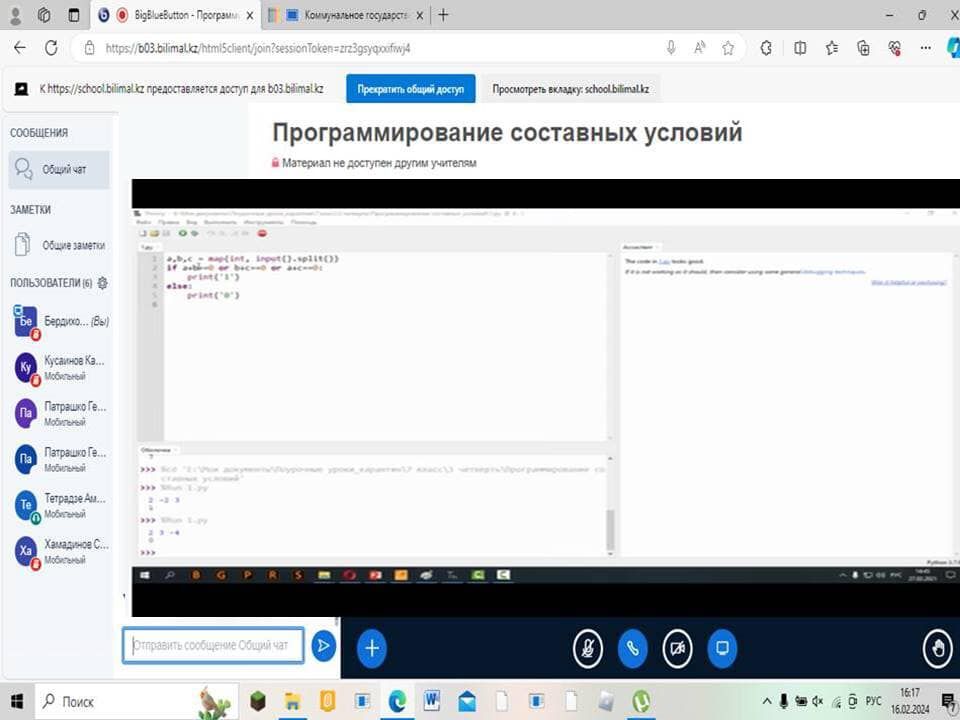Open a new browser tab

coord(444,15)
